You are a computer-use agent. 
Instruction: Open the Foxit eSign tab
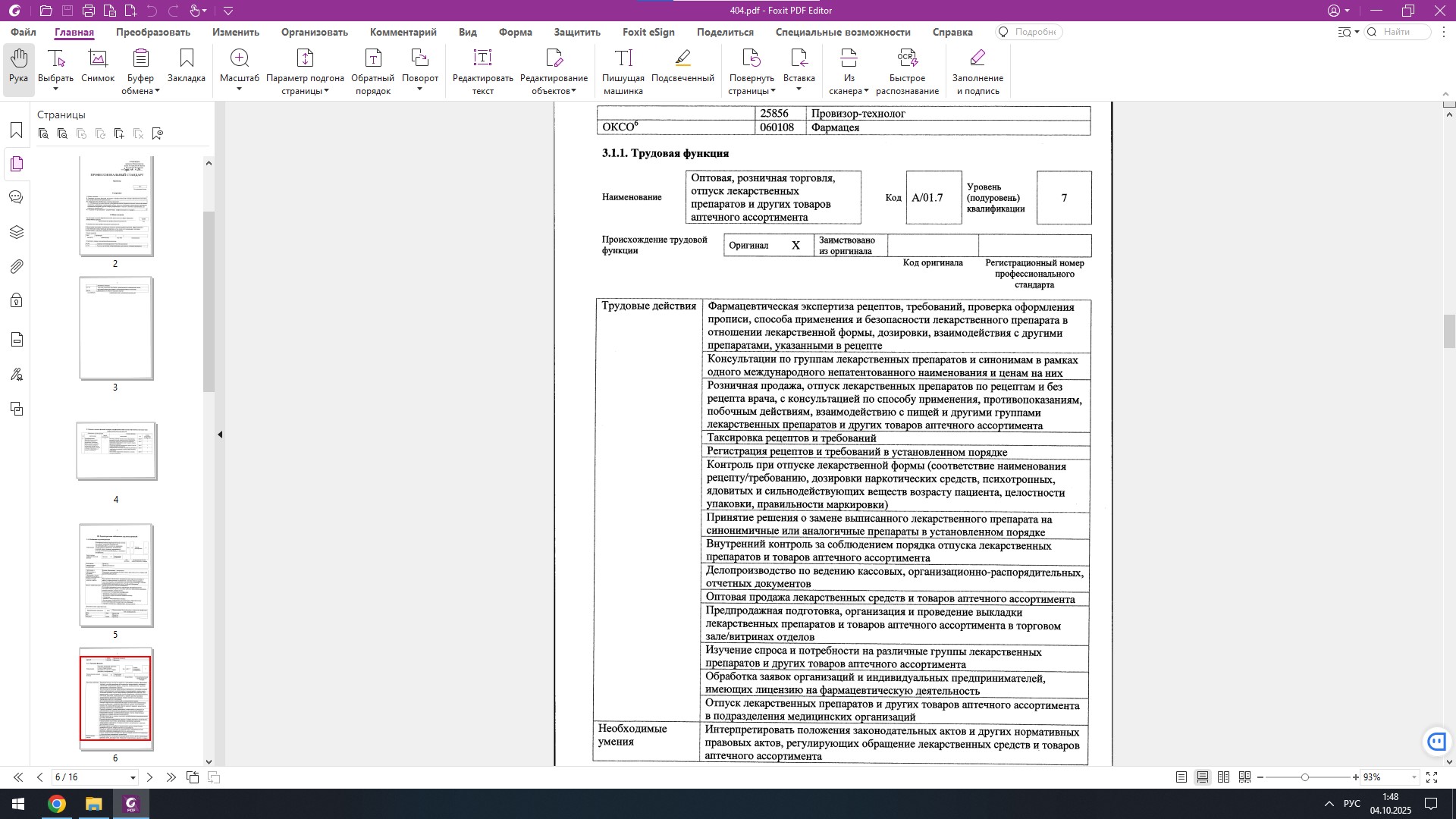click(x=648, y=33)
